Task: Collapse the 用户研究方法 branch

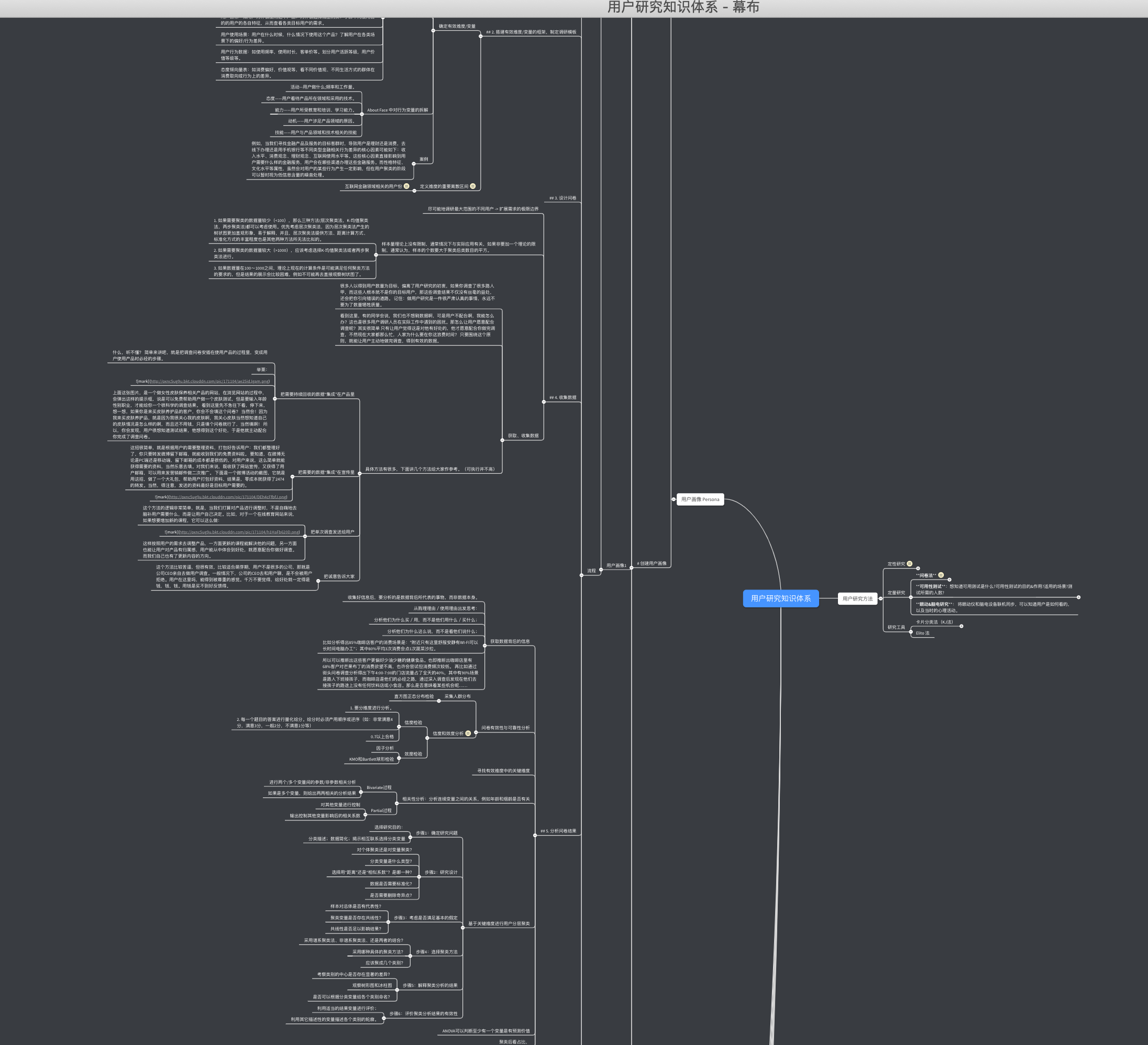Action: tap(880, 599)
